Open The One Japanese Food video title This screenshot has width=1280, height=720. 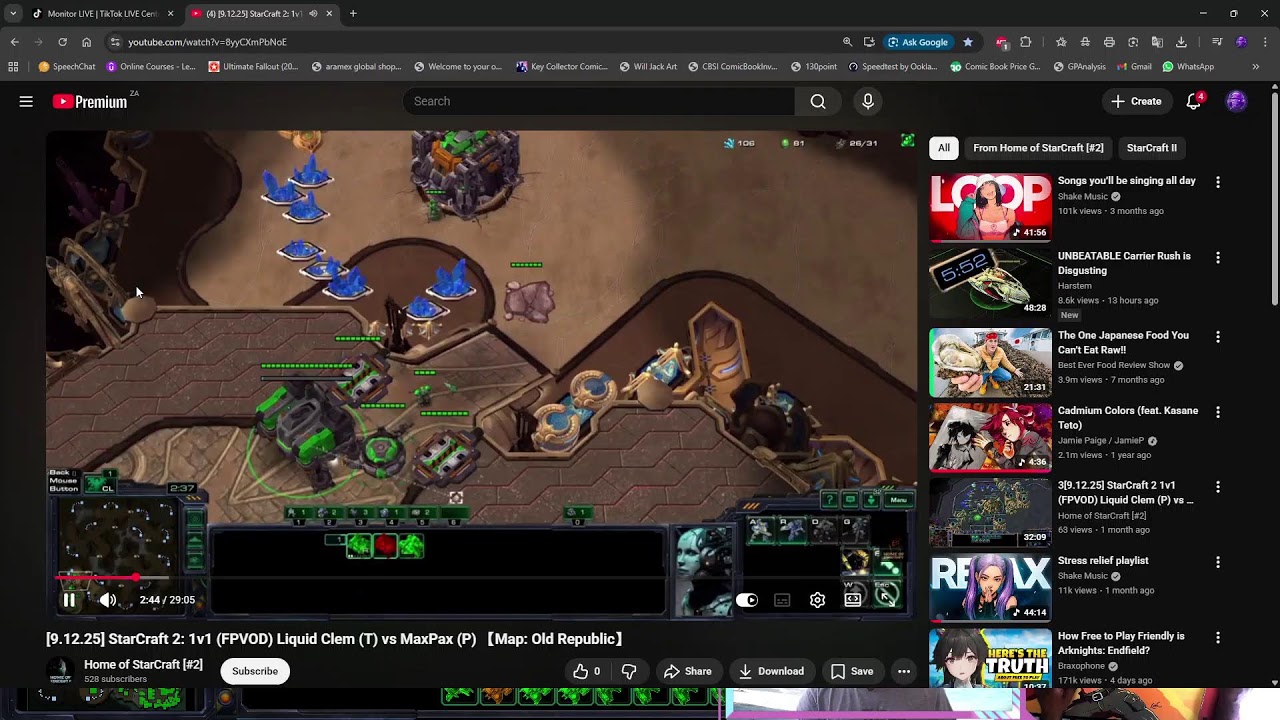coord(1123,343)
